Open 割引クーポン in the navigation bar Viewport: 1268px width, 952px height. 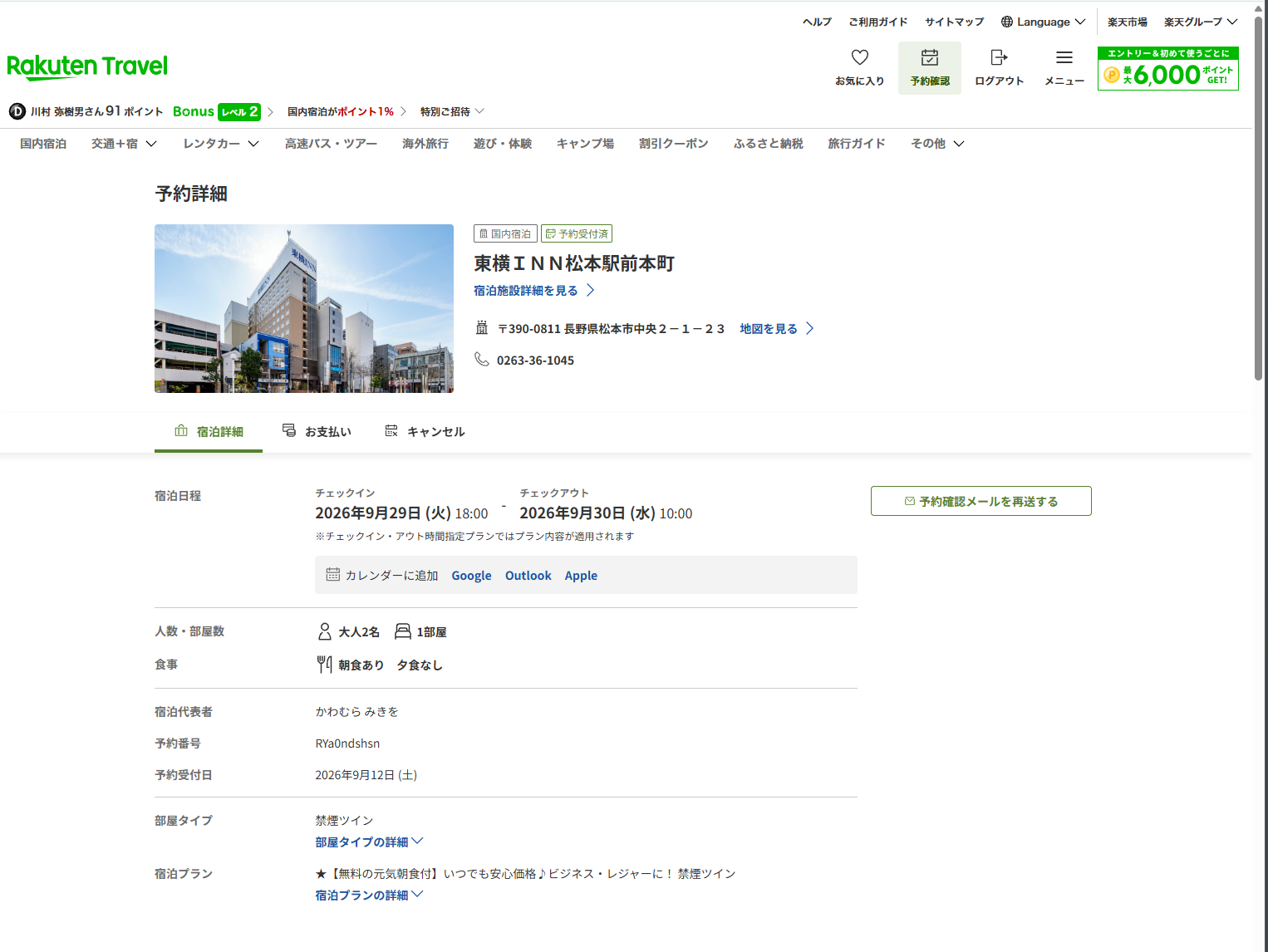point(673,144)
